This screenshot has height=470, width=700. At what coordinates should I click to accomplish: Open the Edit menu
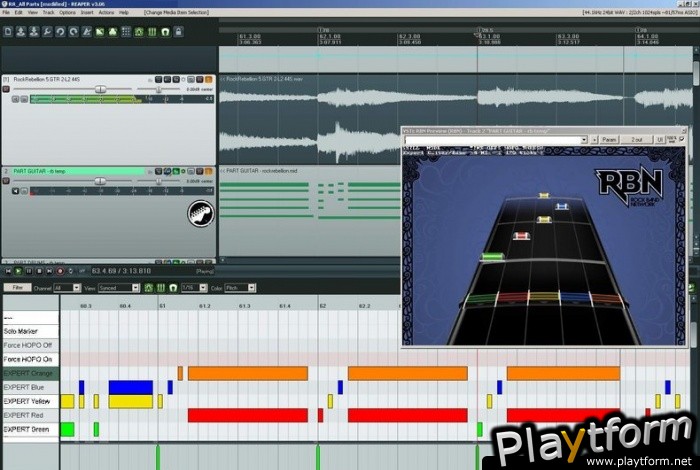point(18,12)
